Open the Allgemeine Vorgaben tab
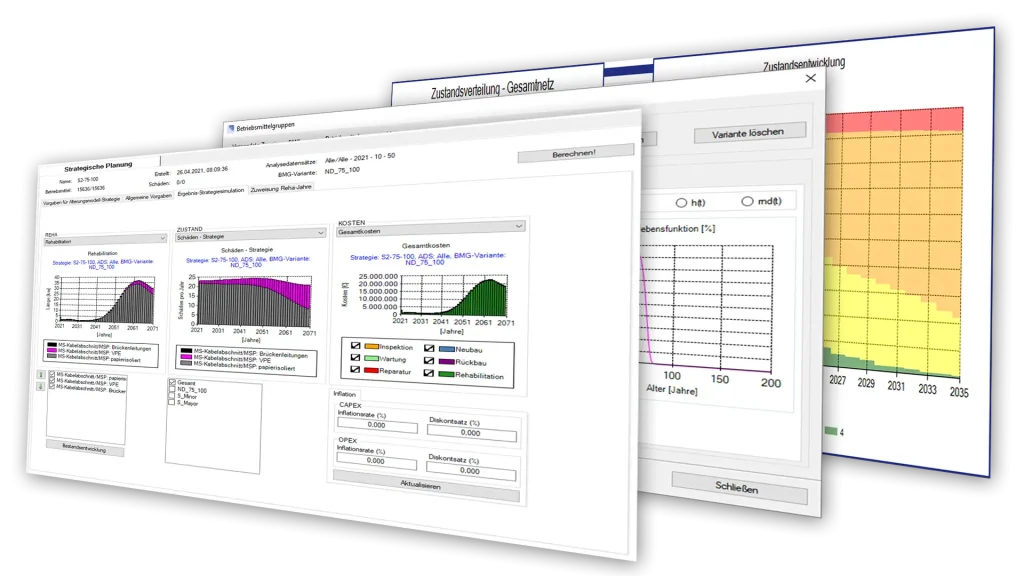The width and height of the screenshot is (1024, 576). (148, 196)
